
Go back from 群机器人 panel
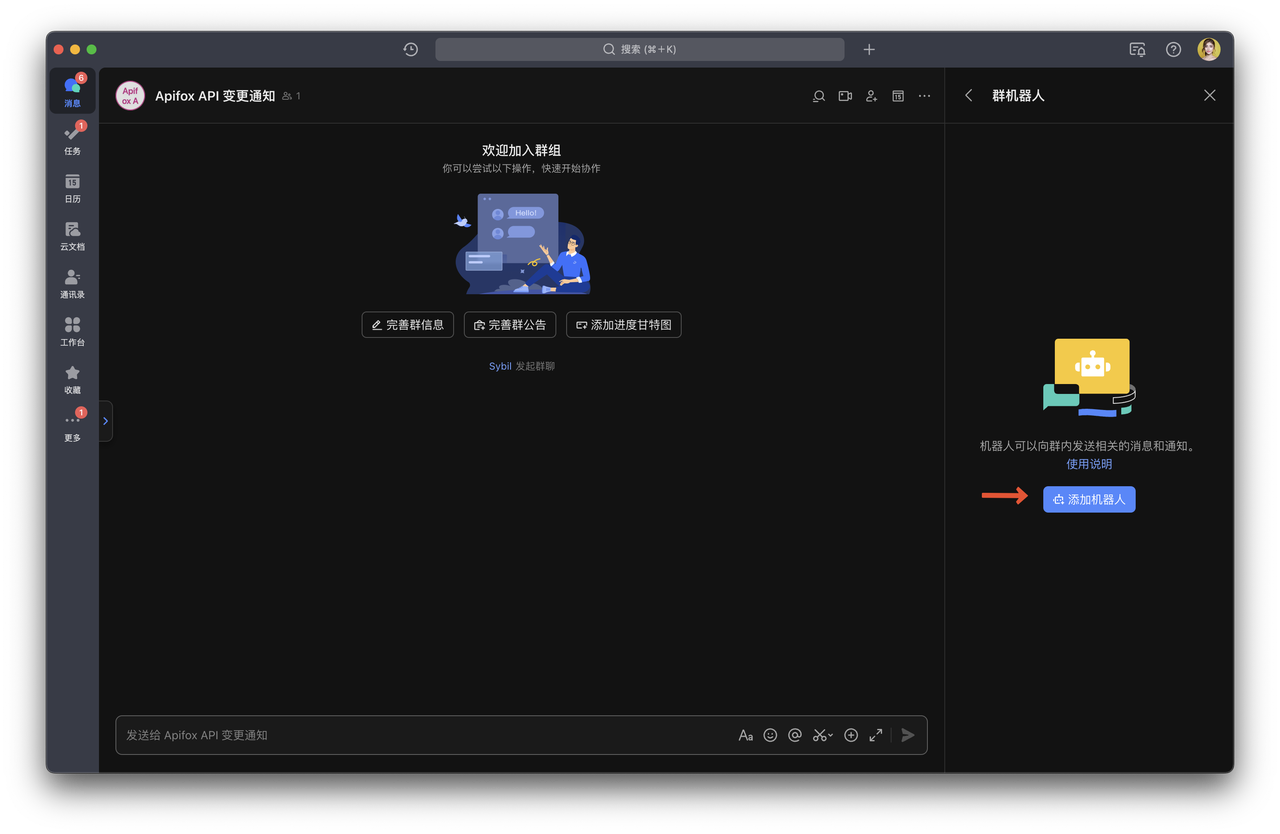(968, 95)
